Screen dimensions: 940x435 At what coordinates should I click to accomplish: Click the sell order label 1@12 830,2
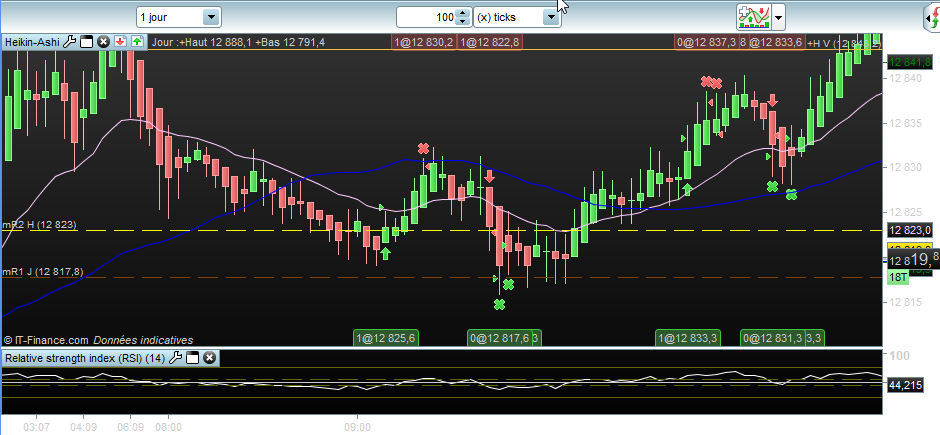click(x=424, y=42)
